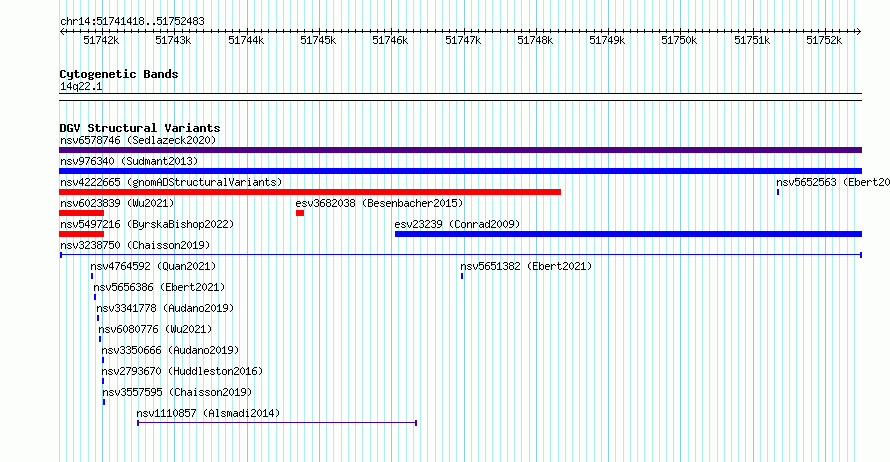Open nsv6080776 (Wu2021) label

[x=155, y=329]
